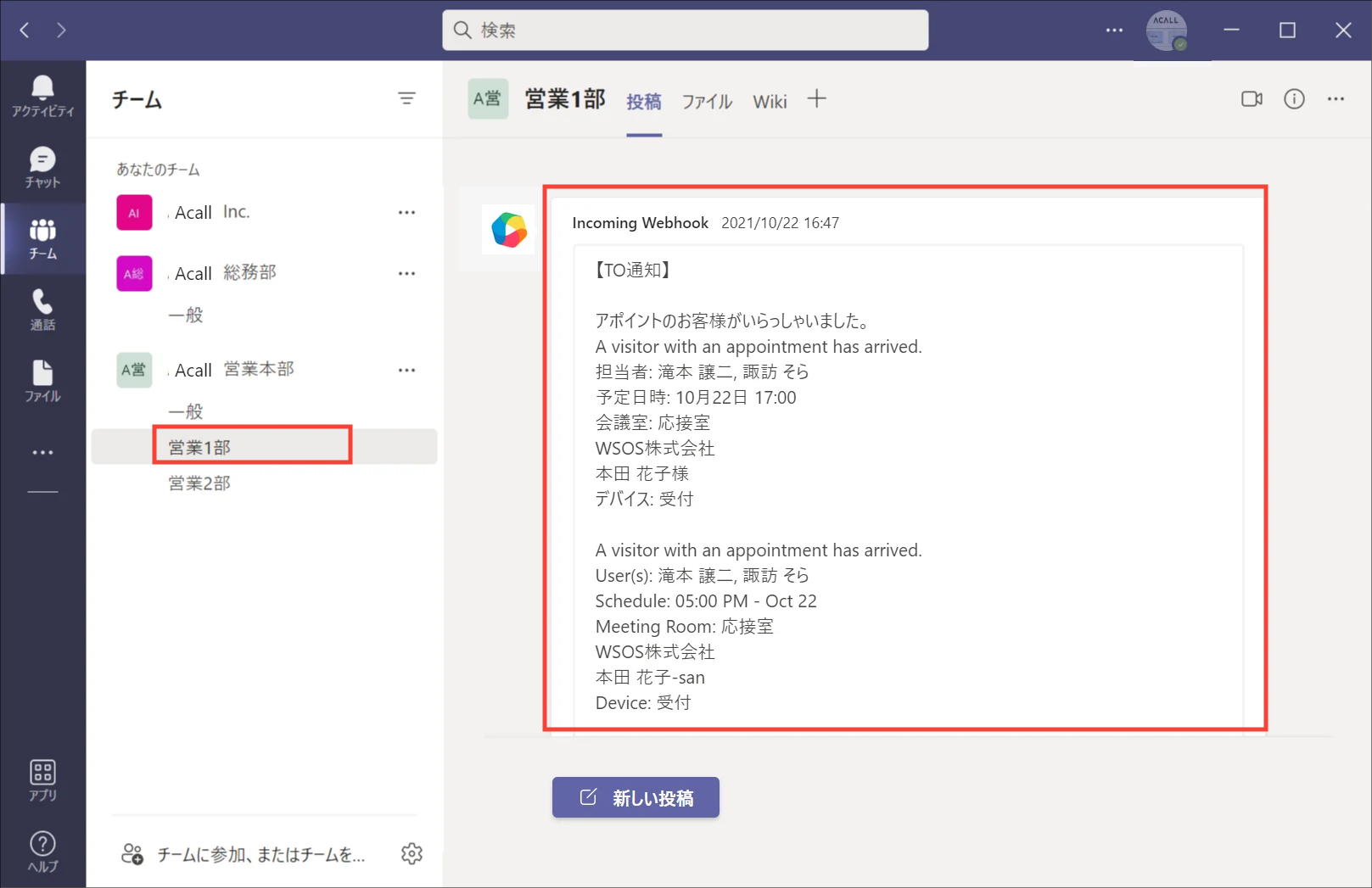The width and height of the screenshot is (1372, 888).
Task: Click the Acall 総務部 team avatar
Action: tap(134, 273)
